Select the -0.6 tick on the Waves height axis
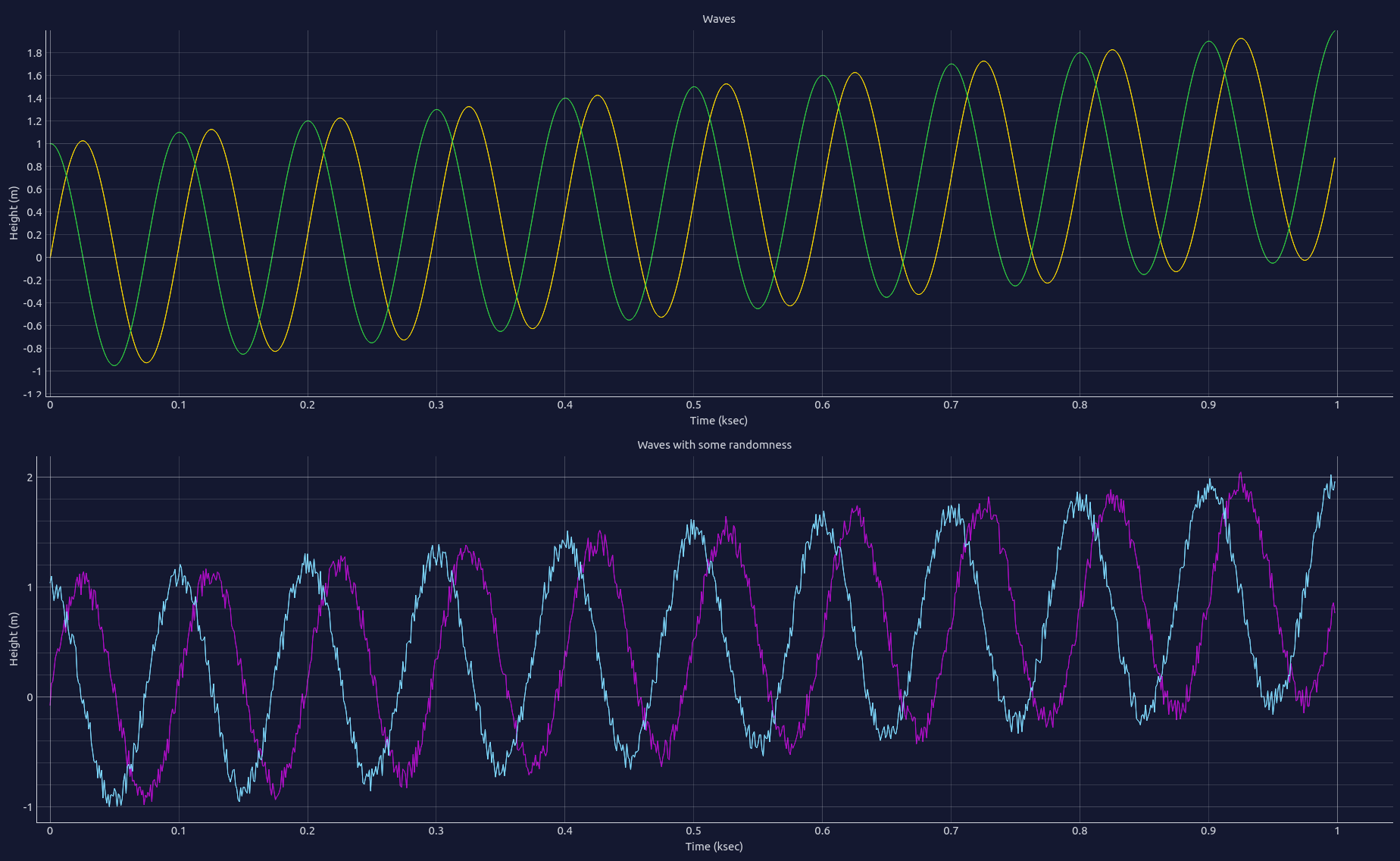The image size is (1400, 861). pos(33,326)
